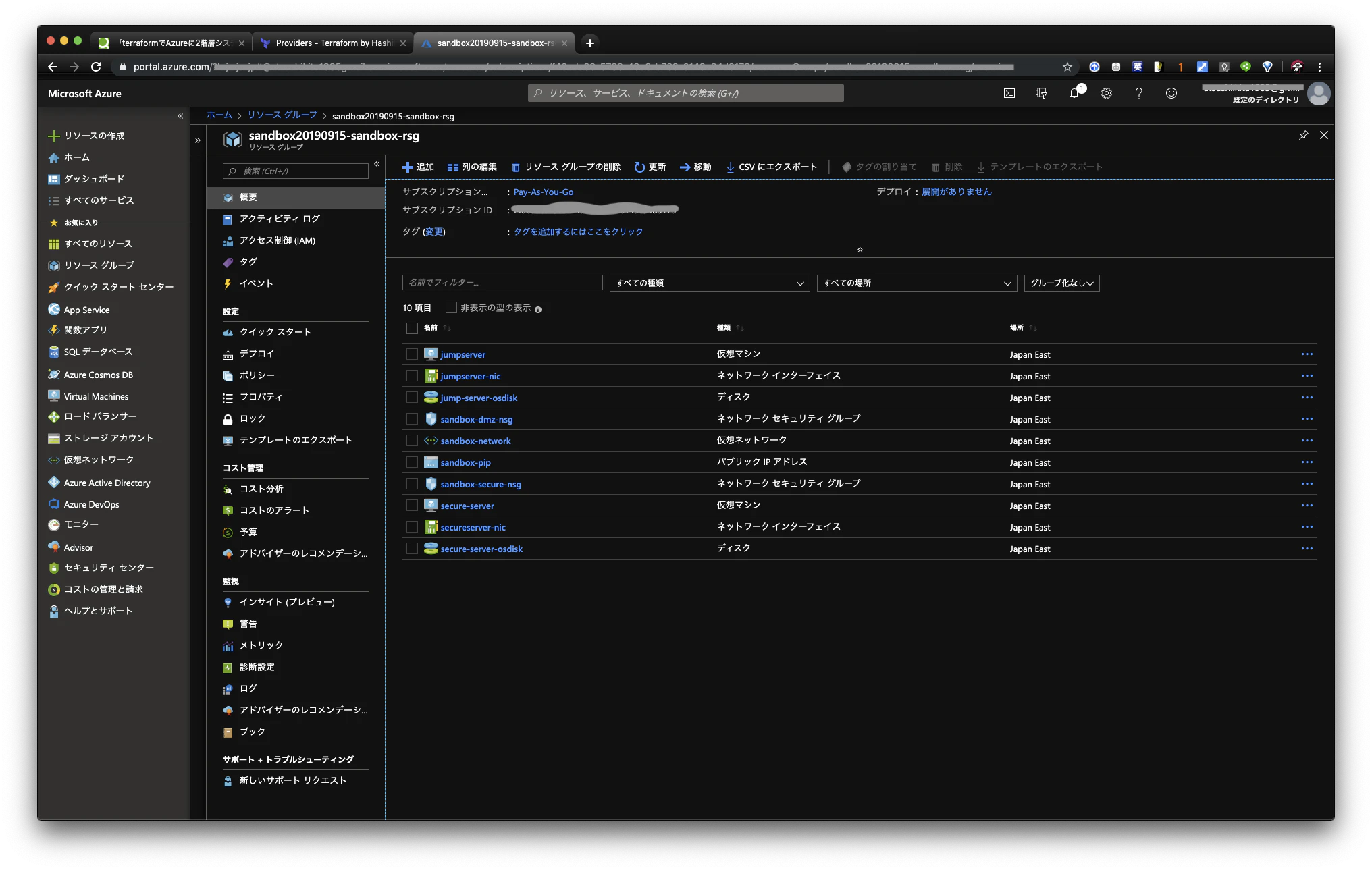
Task: Open context menu for jumpserver row
Action: [x=1307, y=354]
